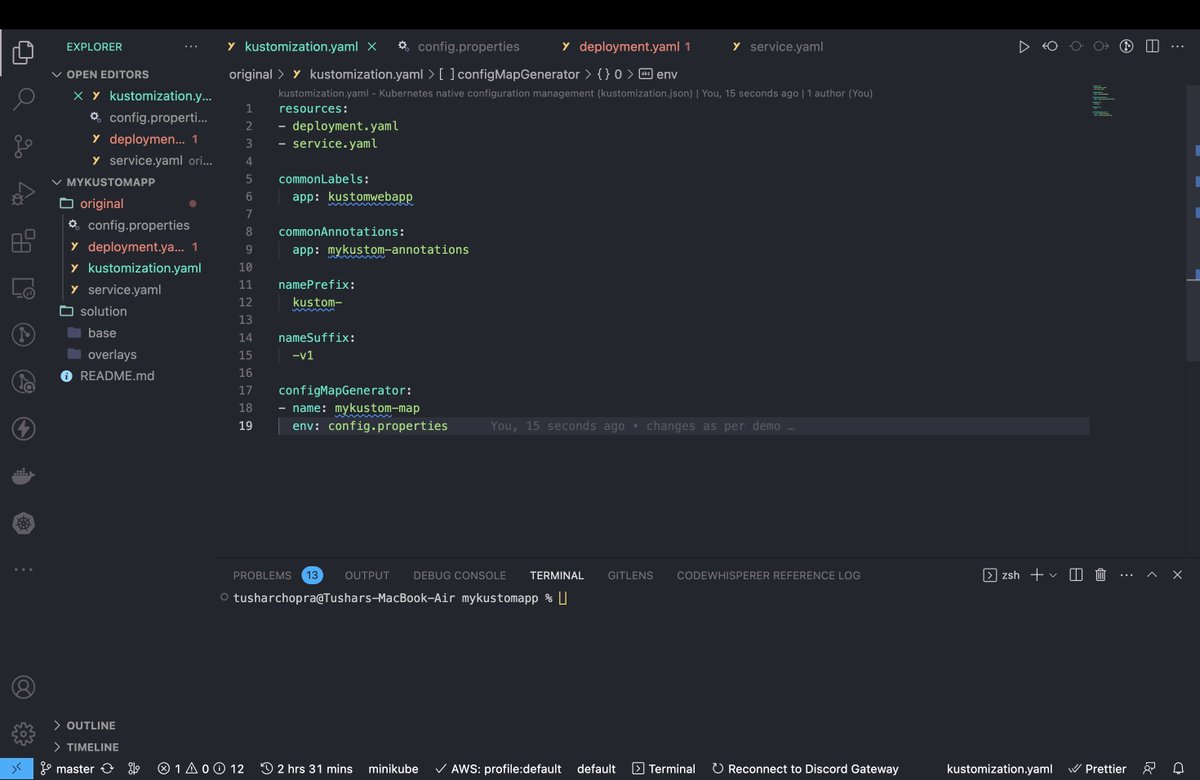Viewport: 1200px width, 780px height.
Task: Close the bottom panel
Action: (x=1177, y=575)
